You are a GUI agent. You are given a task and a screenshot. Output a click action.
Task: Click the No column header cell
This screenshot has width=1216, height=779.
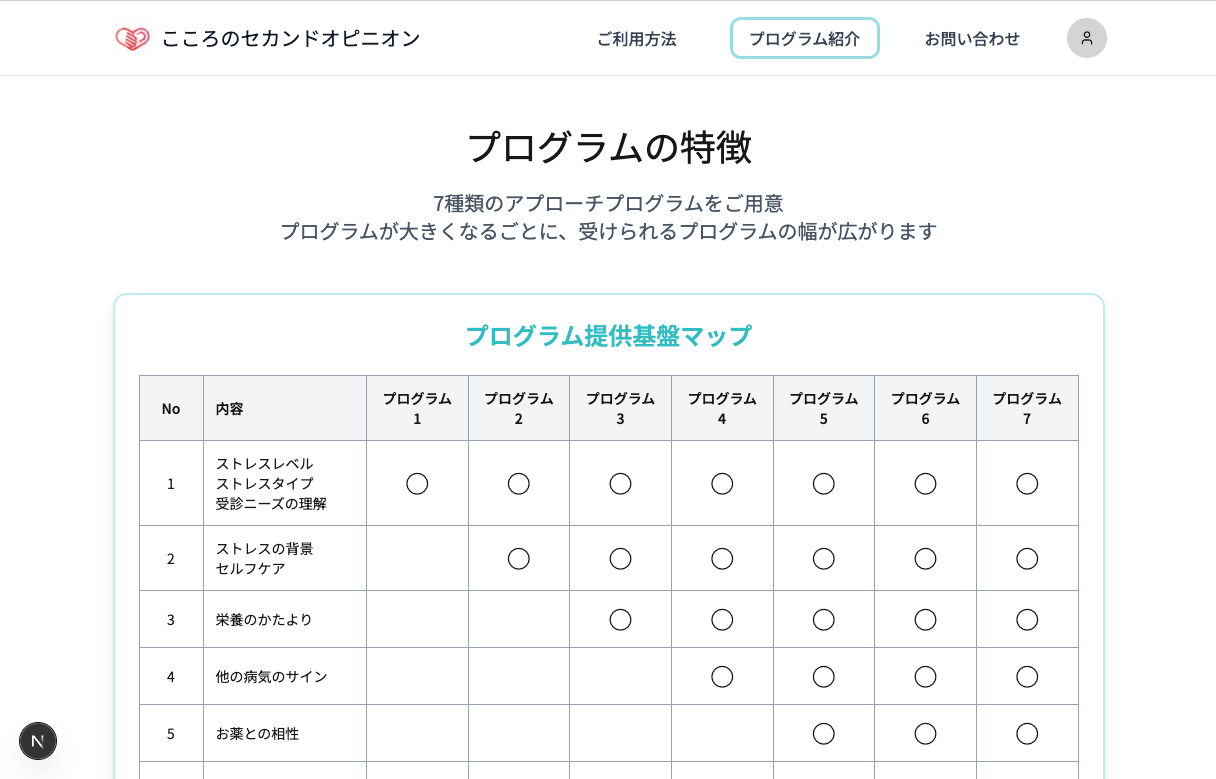(171, 409)
